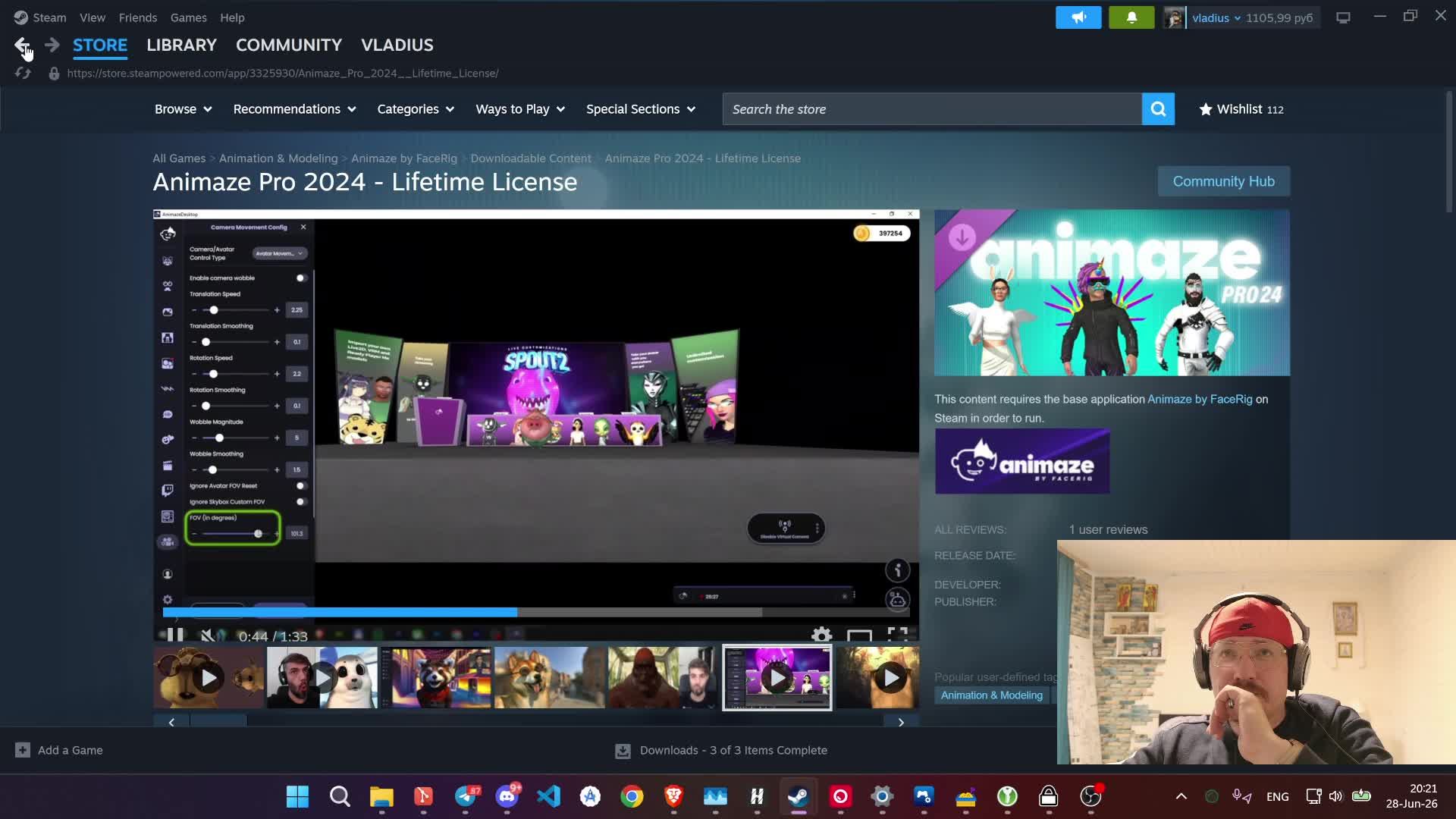This screenshot has height=819, width=1456.
Task: Click the store search magnifier button
Action: tap(1158, 109)
